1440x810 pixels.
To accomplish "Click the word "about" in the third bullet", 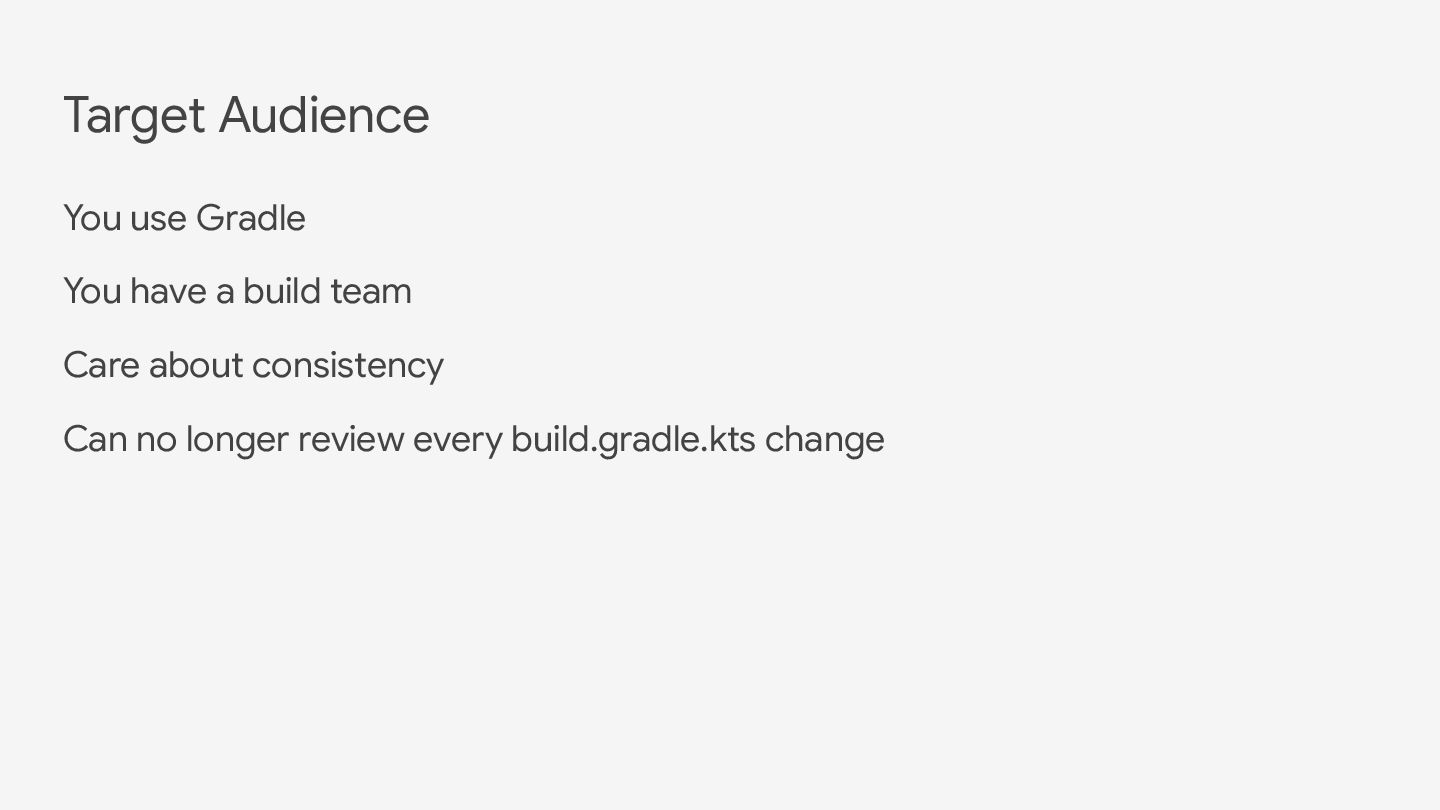I will tap(196, 366).
